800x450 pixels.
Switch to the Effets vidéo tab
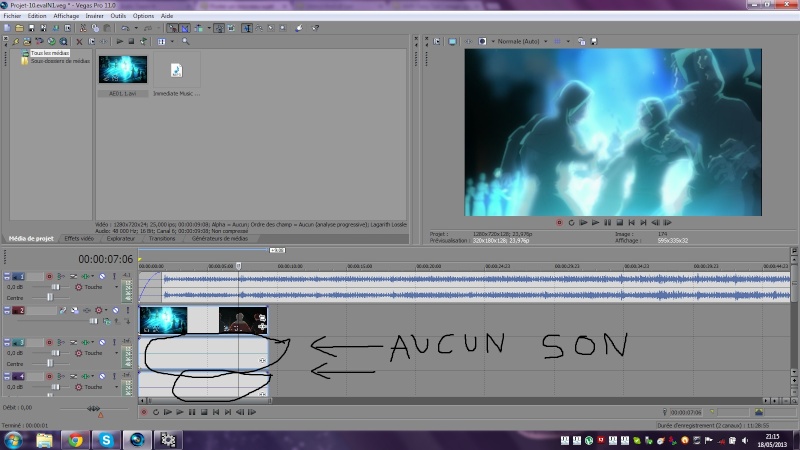pyautogui.click(x=79, y=238)
